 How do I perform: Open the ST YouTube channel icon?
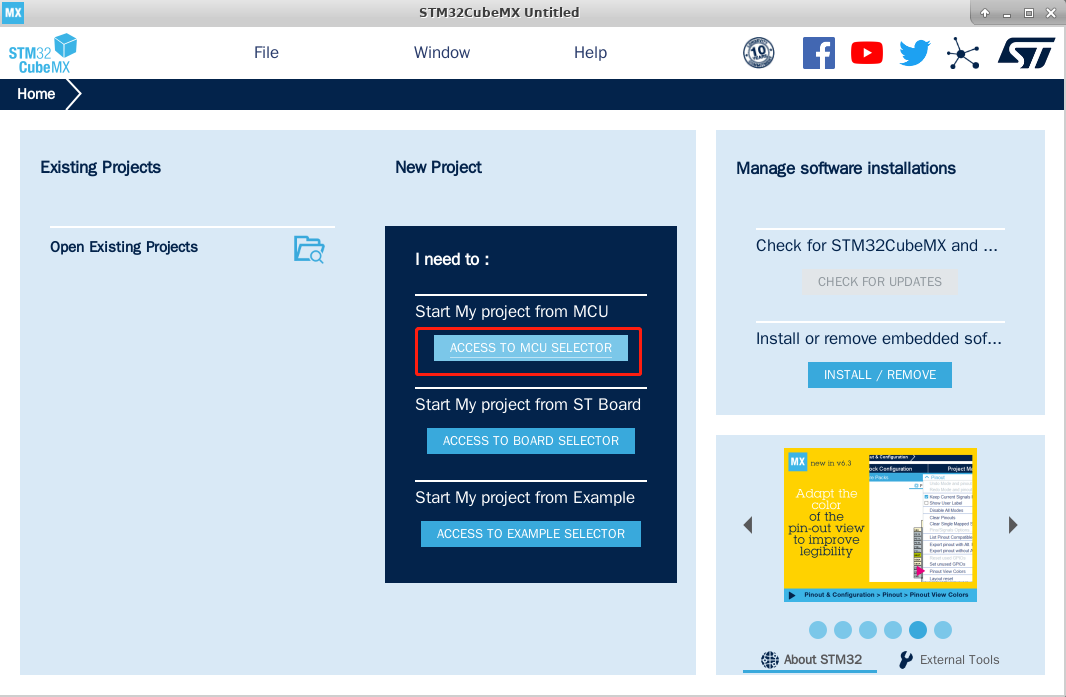[866, 53]
